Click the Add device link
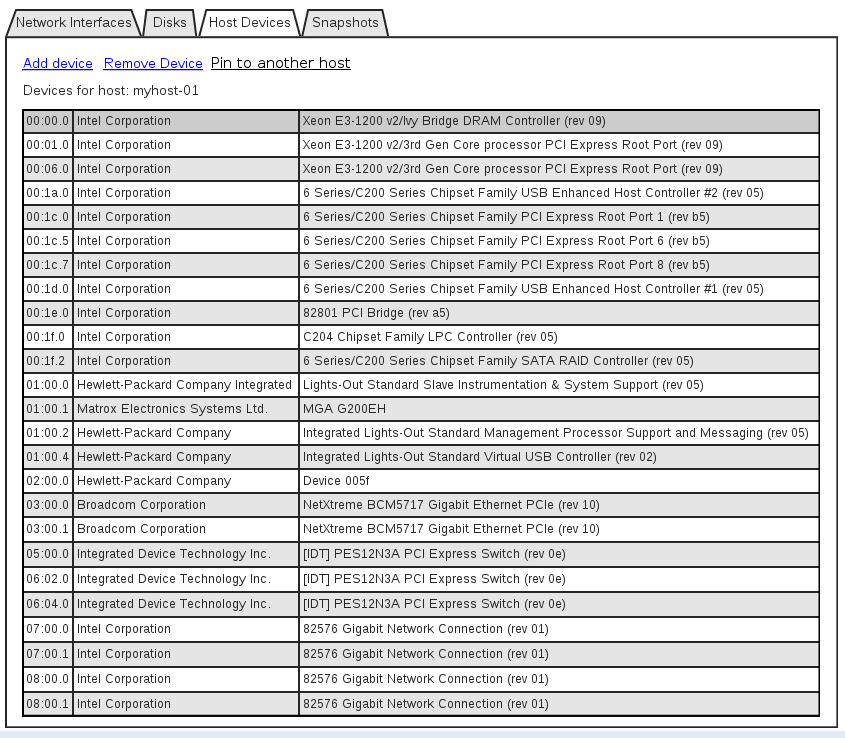This screenshot has width=845, height=738. 58,63
